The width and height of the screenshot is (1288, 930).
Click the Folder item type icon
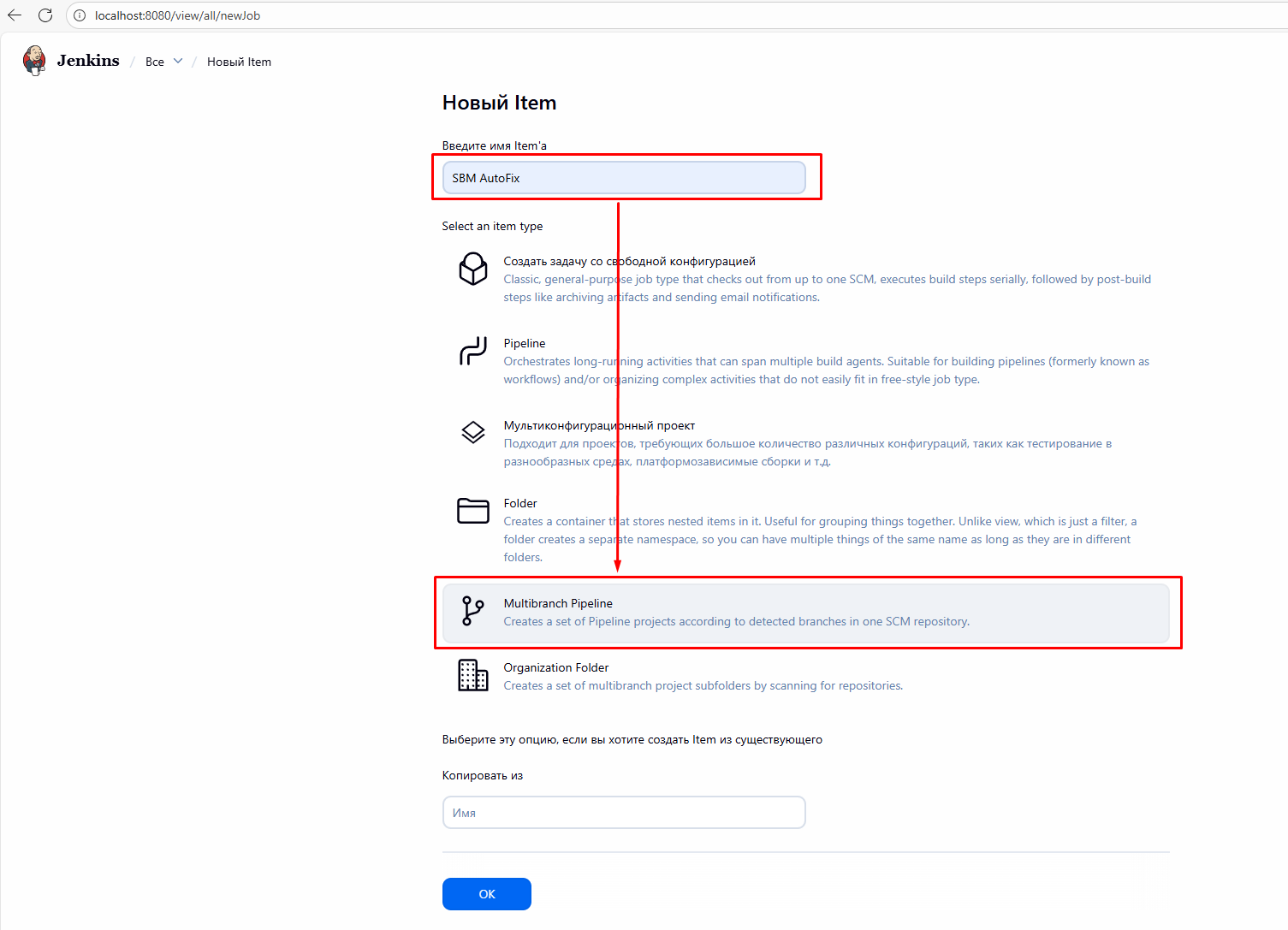473,511
